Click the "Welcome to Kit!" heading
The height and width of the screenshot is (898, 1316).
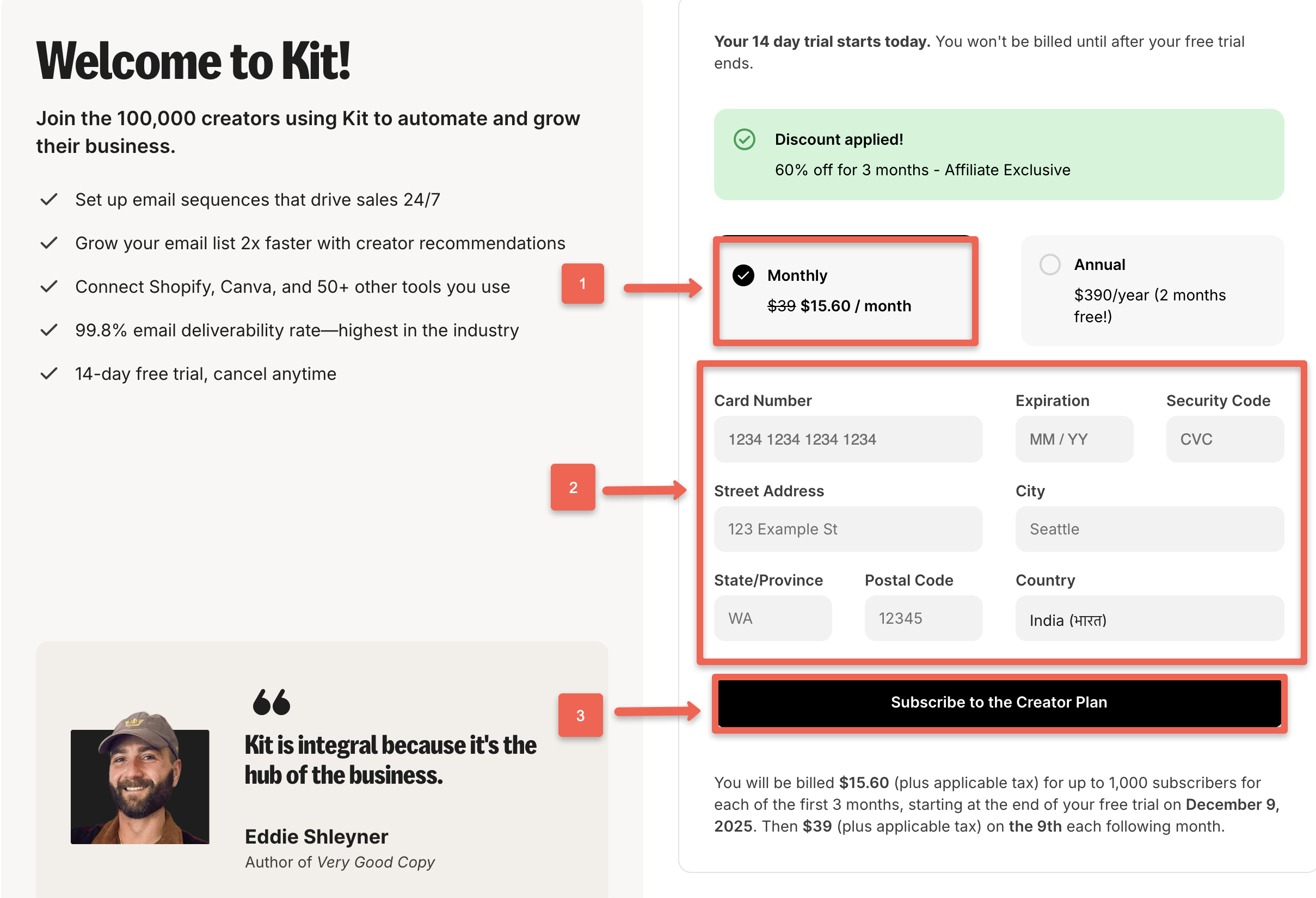[195, 60]
